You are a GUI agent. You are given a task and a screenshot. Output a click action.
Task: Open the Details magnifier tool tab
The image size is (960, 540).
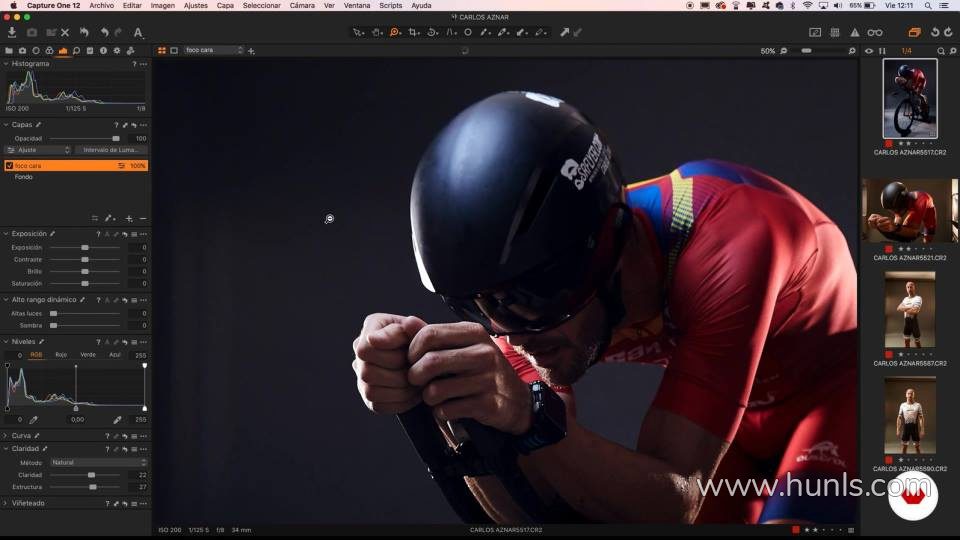[x=77, y=51]
